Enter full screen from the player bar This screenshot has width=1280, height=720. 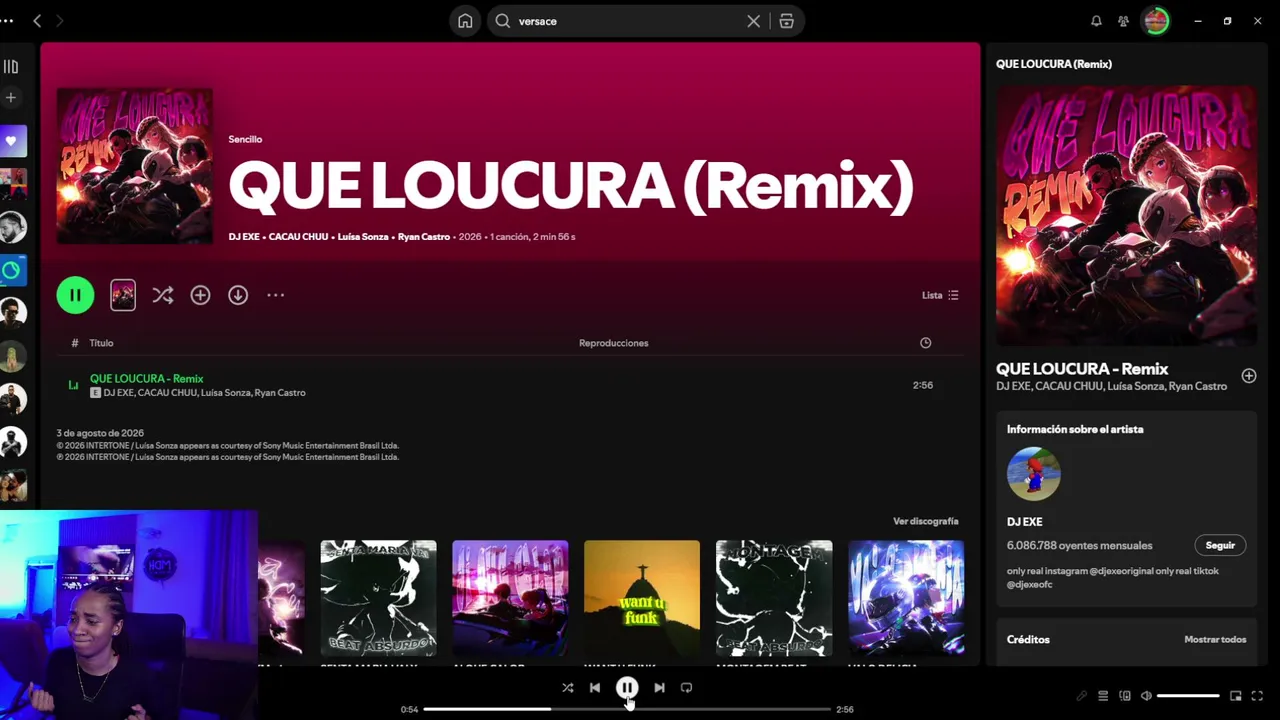click(x=1258, y=696)
